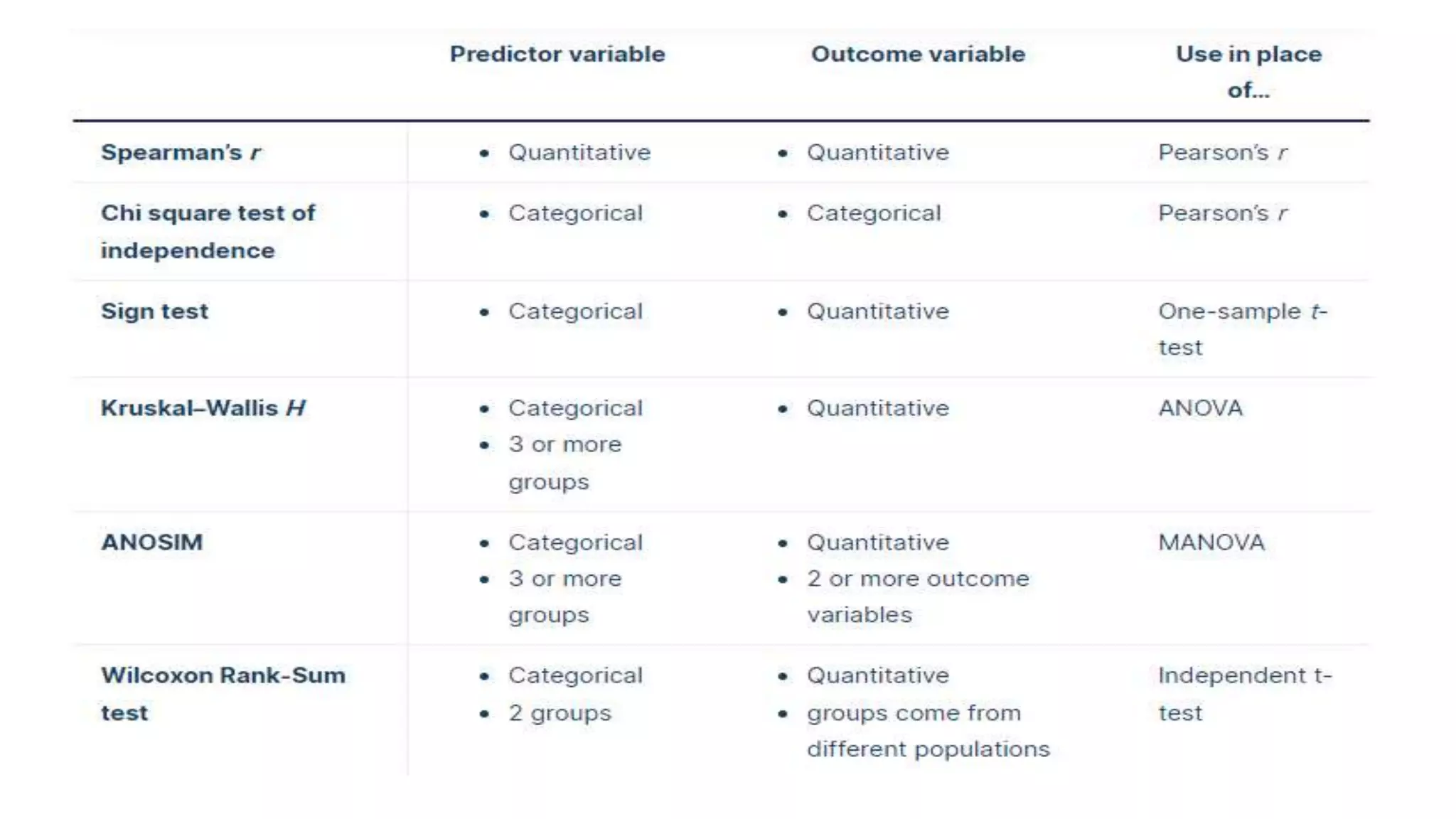Click the Independent t-test cell
This screenshot has width=1456, height=819.
click(x=1244, y=693)
